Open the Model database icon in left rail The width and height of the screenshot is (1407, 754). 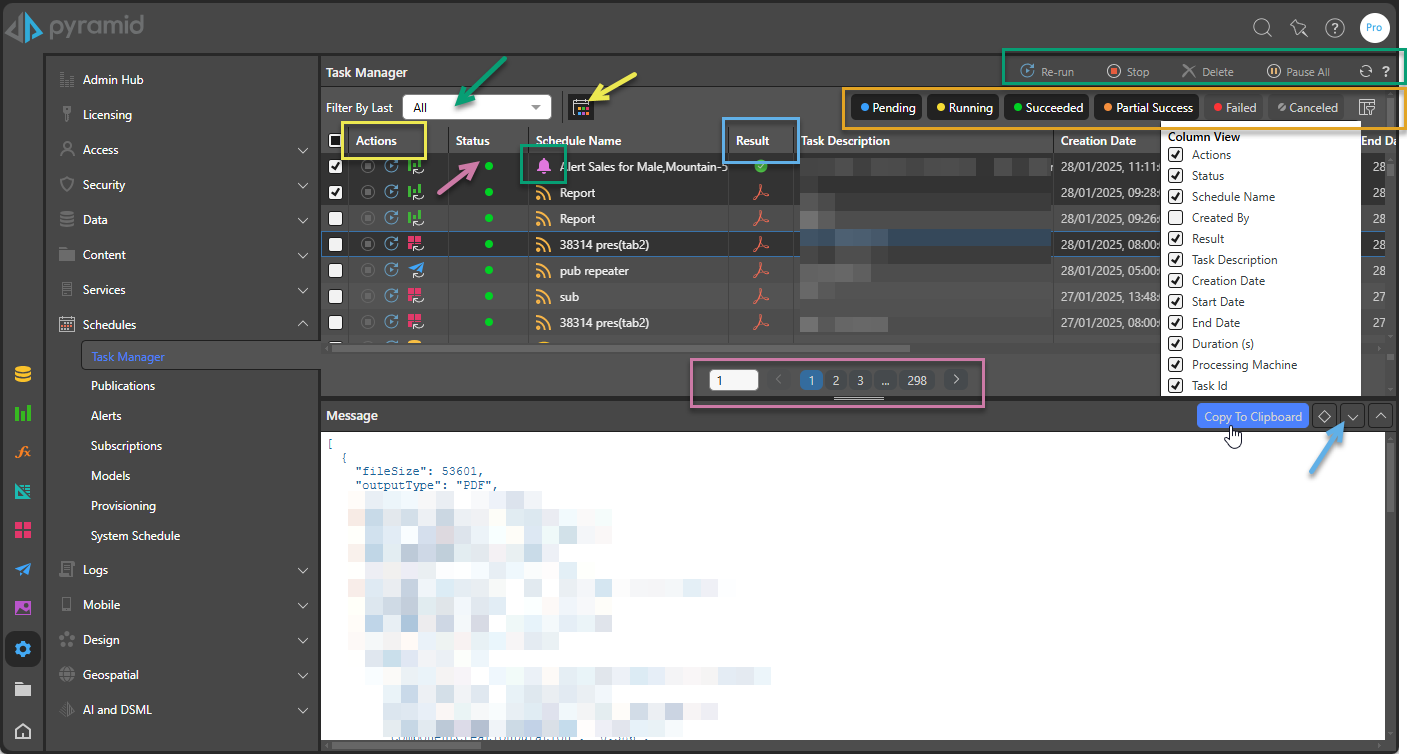[23, 374]
